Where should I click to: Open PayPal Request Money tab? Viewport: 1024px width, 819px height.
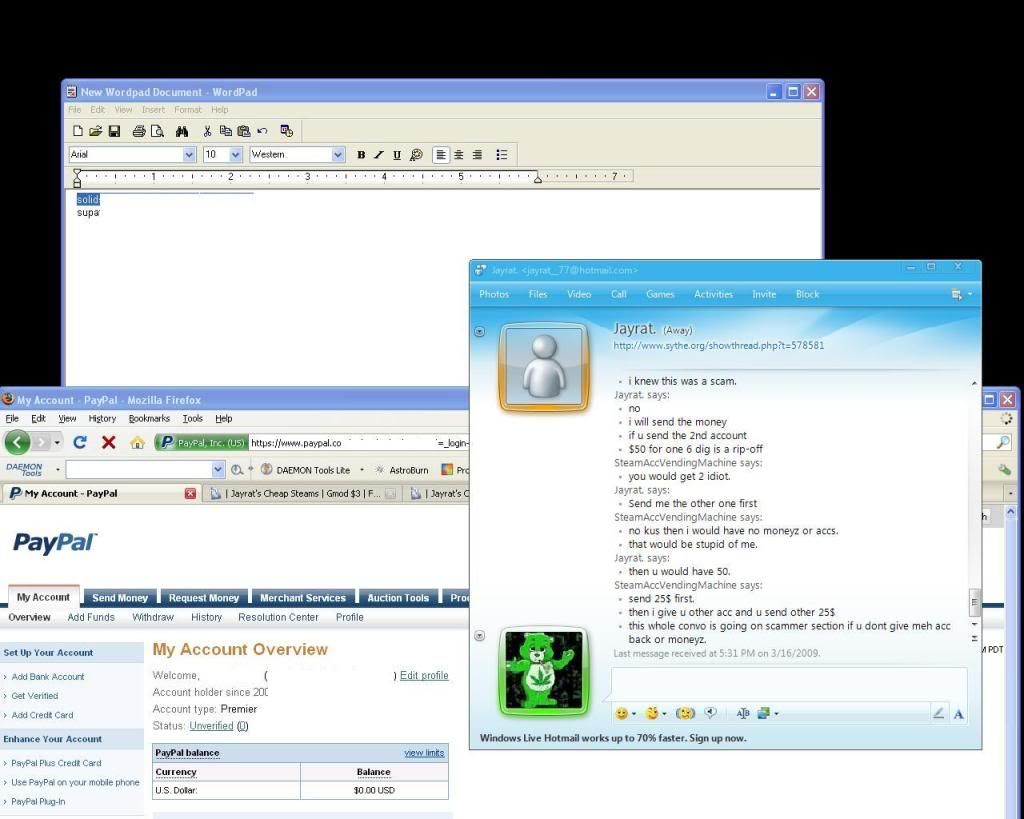click(x=204, y=598)
